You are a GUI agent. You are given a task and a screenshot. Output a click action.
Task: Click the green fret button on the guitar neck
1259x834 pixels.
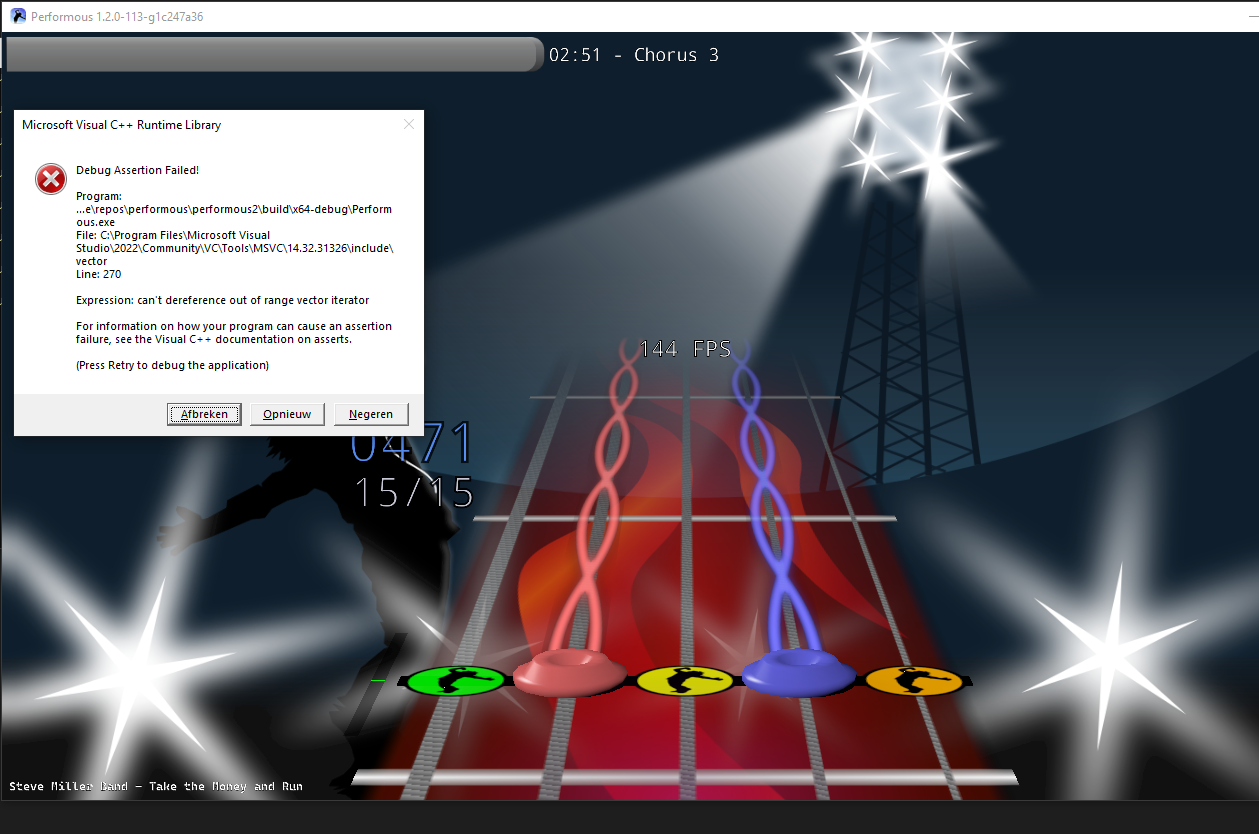tap(457, 680)
